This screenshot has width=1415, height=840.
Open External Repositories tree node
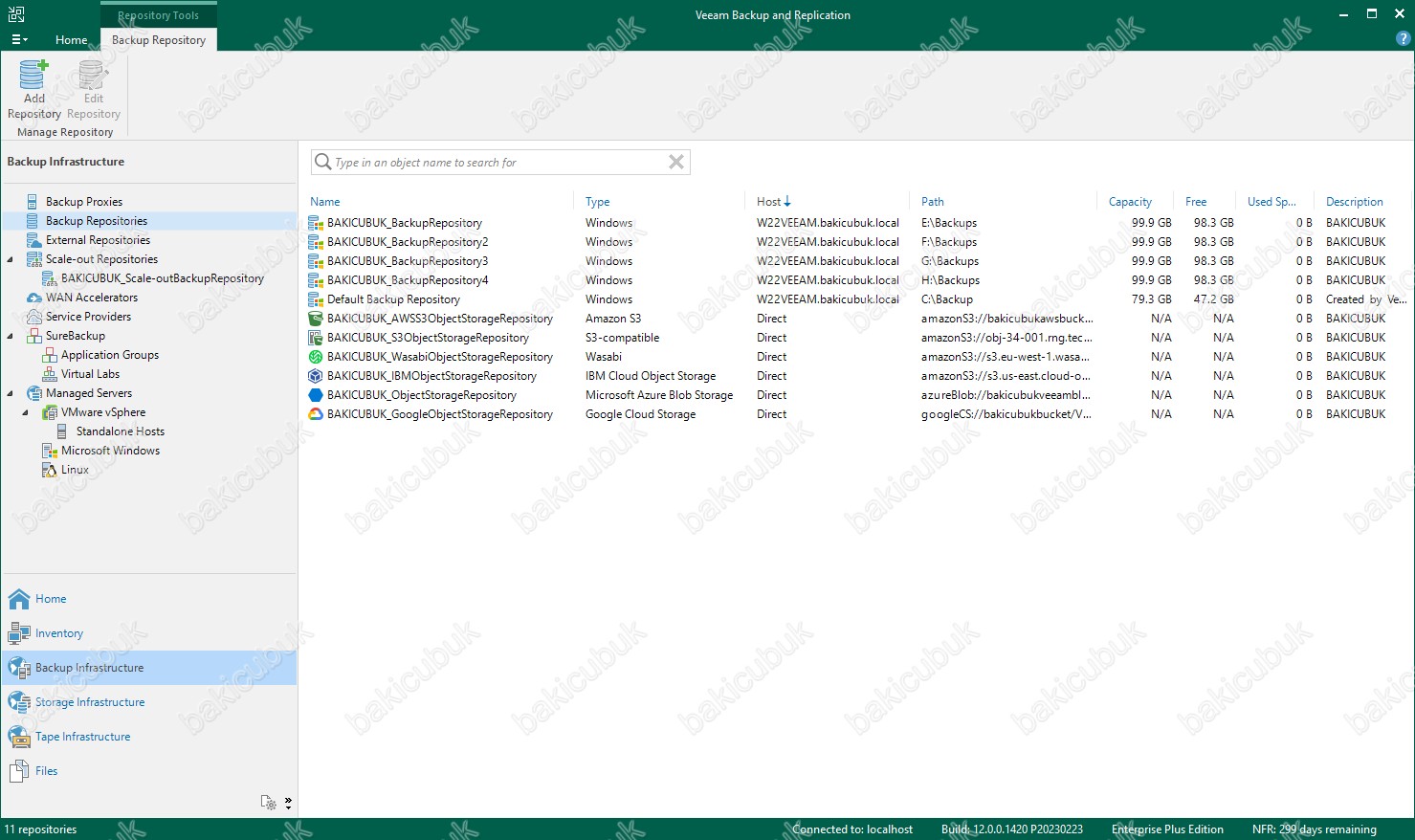click(98, 240)
